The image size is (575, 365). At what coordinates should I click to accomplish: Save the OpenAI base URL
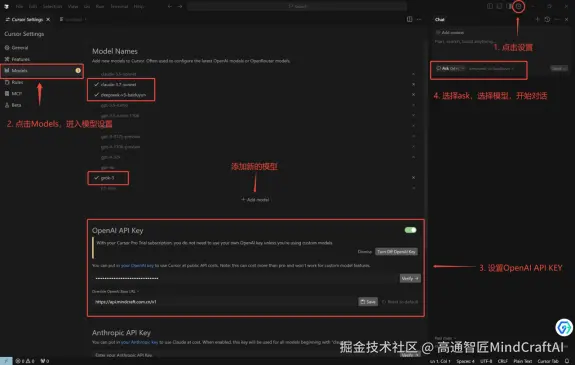[x=368, y=302]
